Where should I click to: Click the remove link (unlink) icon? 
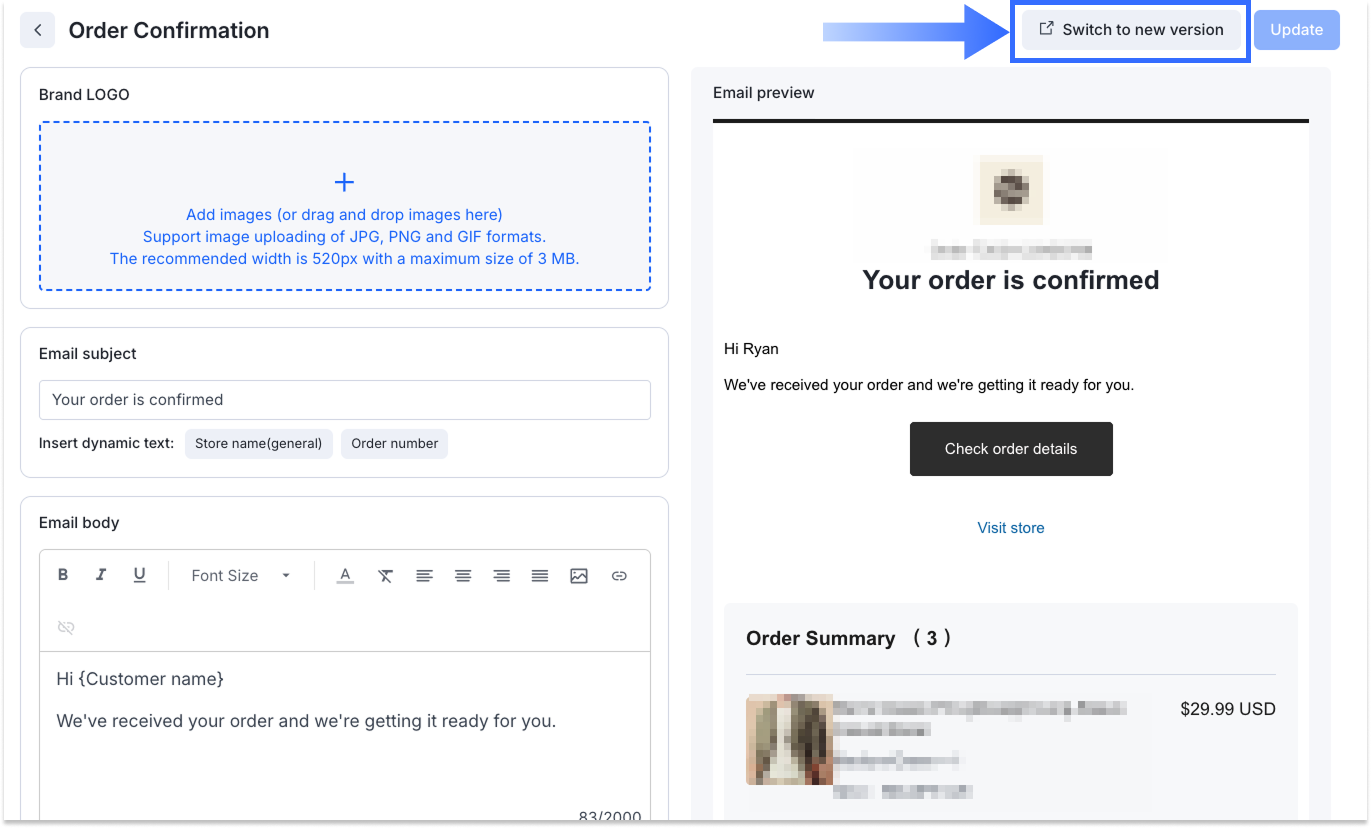66,627
